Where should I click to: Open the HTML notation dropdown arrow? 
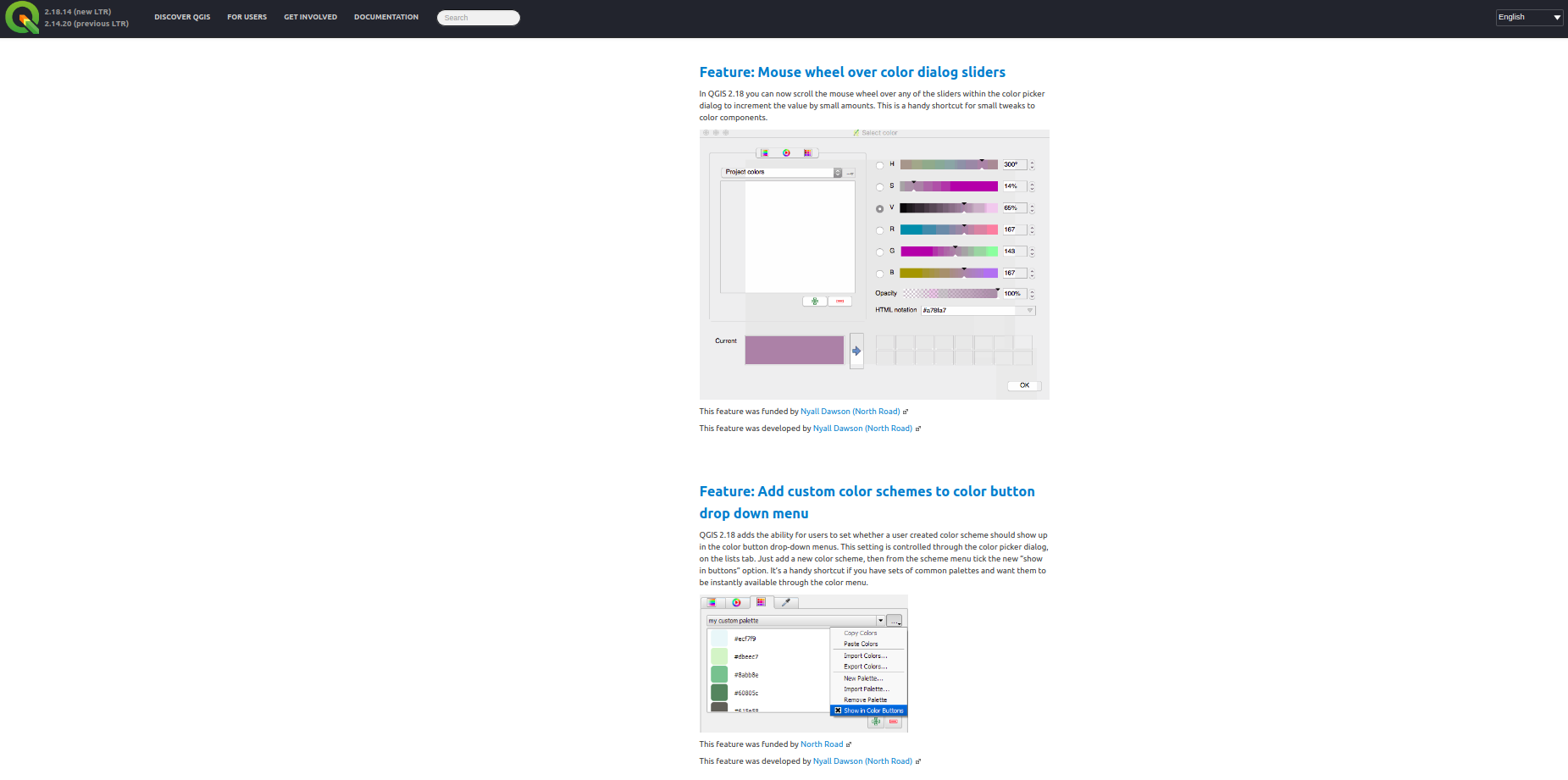coord(1029,311)
